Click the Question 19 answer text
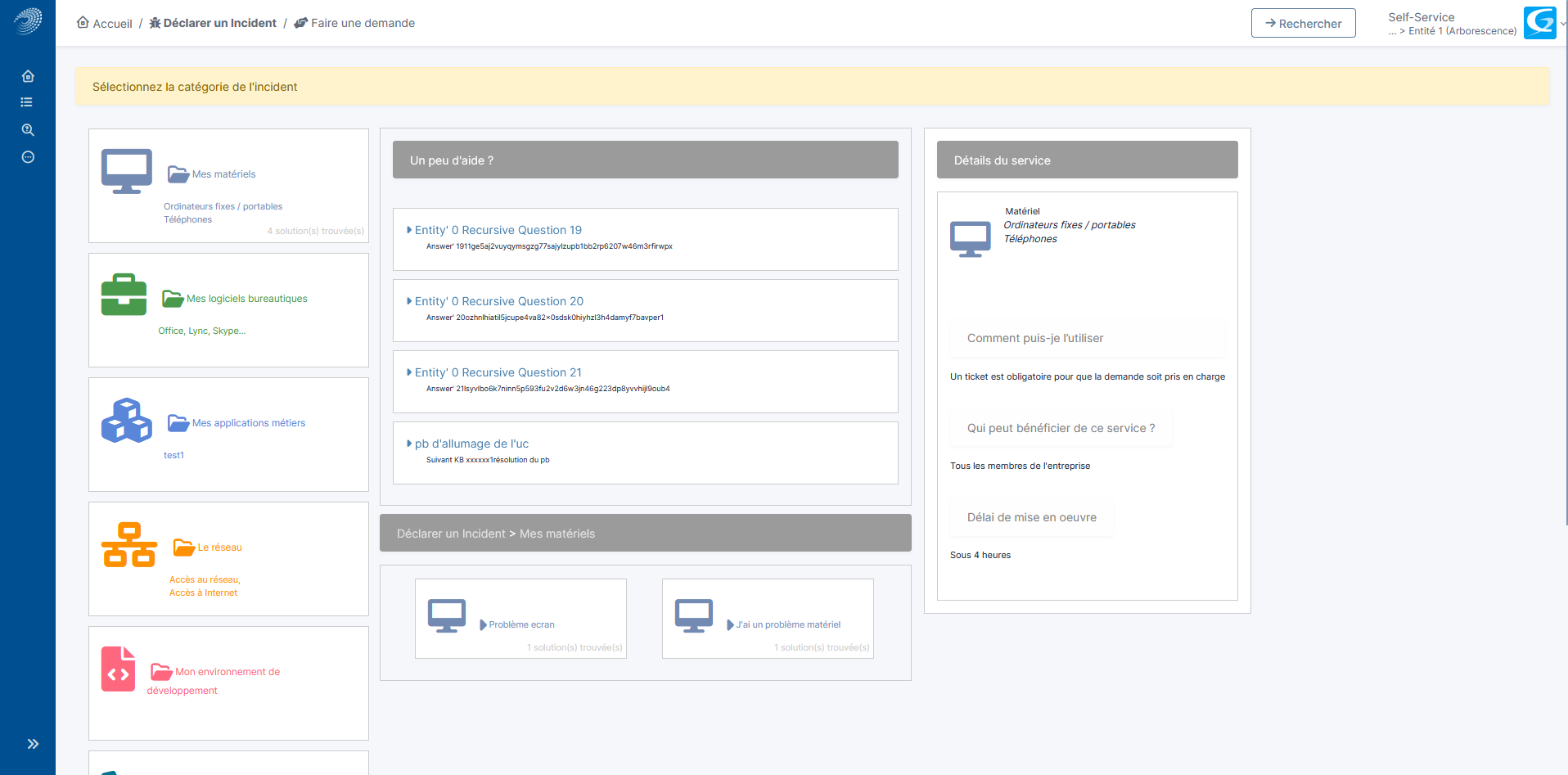 coord(549,246)
